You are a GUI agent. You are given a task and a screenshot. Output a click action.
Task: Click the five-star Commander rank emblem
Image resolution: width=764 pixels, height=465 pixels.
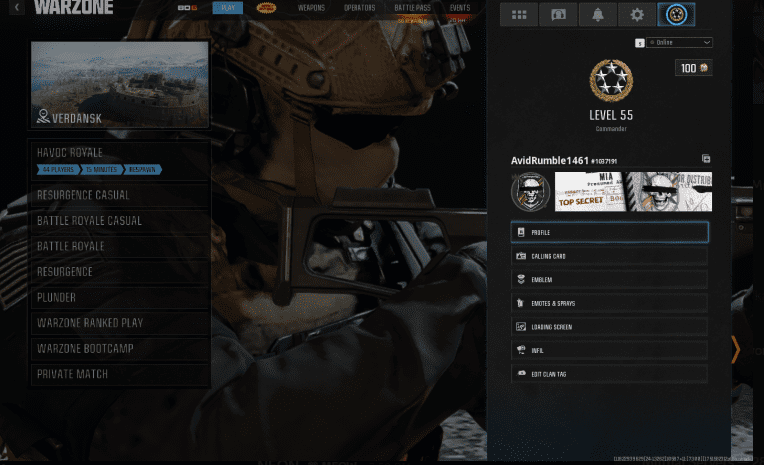pos(611,80)
